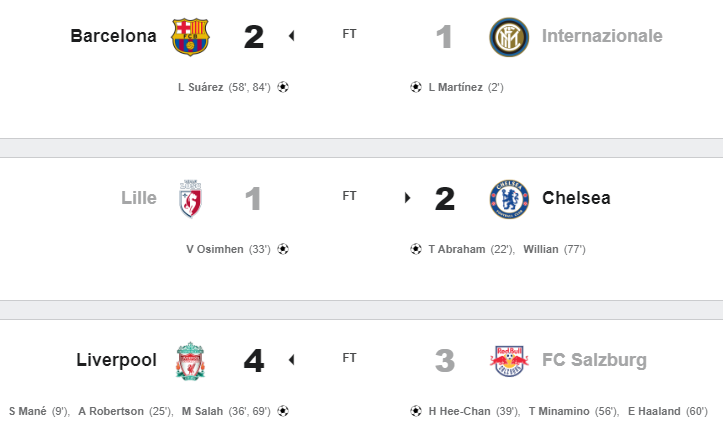
Task: Open the Barcelona team name link
Action: 113,36
